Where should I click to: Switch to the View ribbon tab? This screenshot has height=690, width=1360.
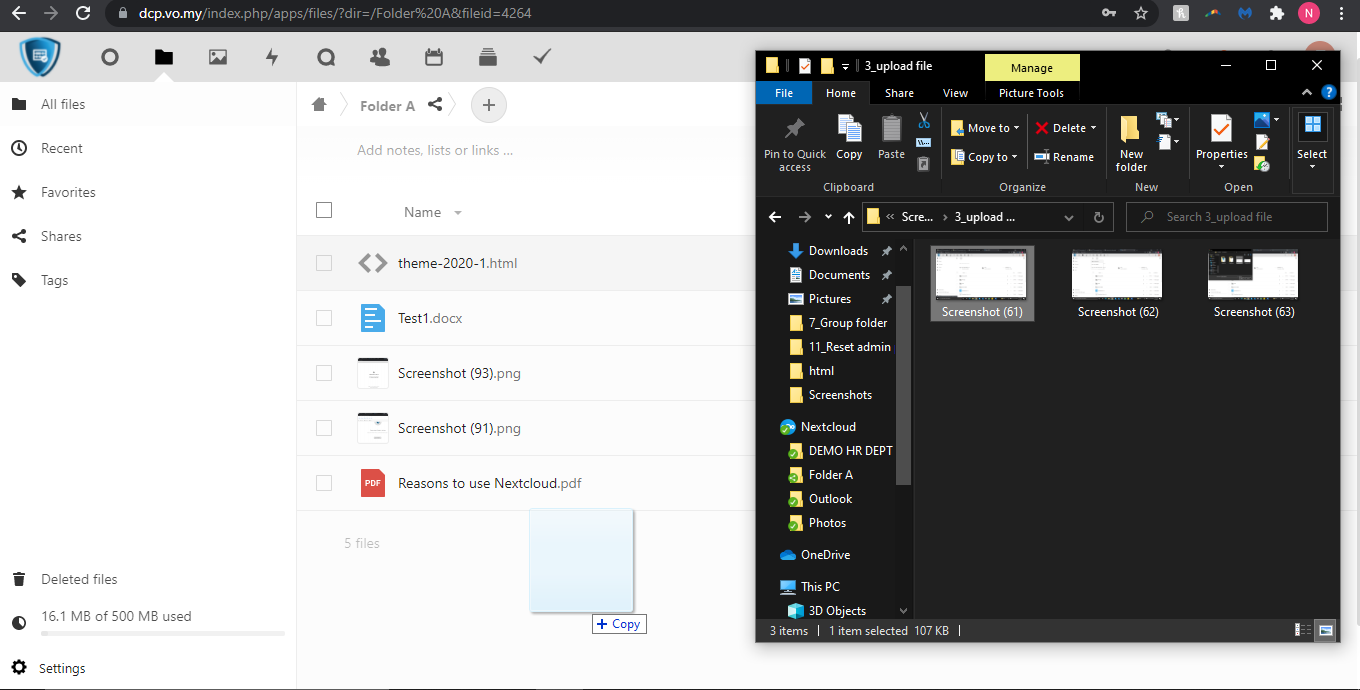pyautogui.click(x=955, y=93)
